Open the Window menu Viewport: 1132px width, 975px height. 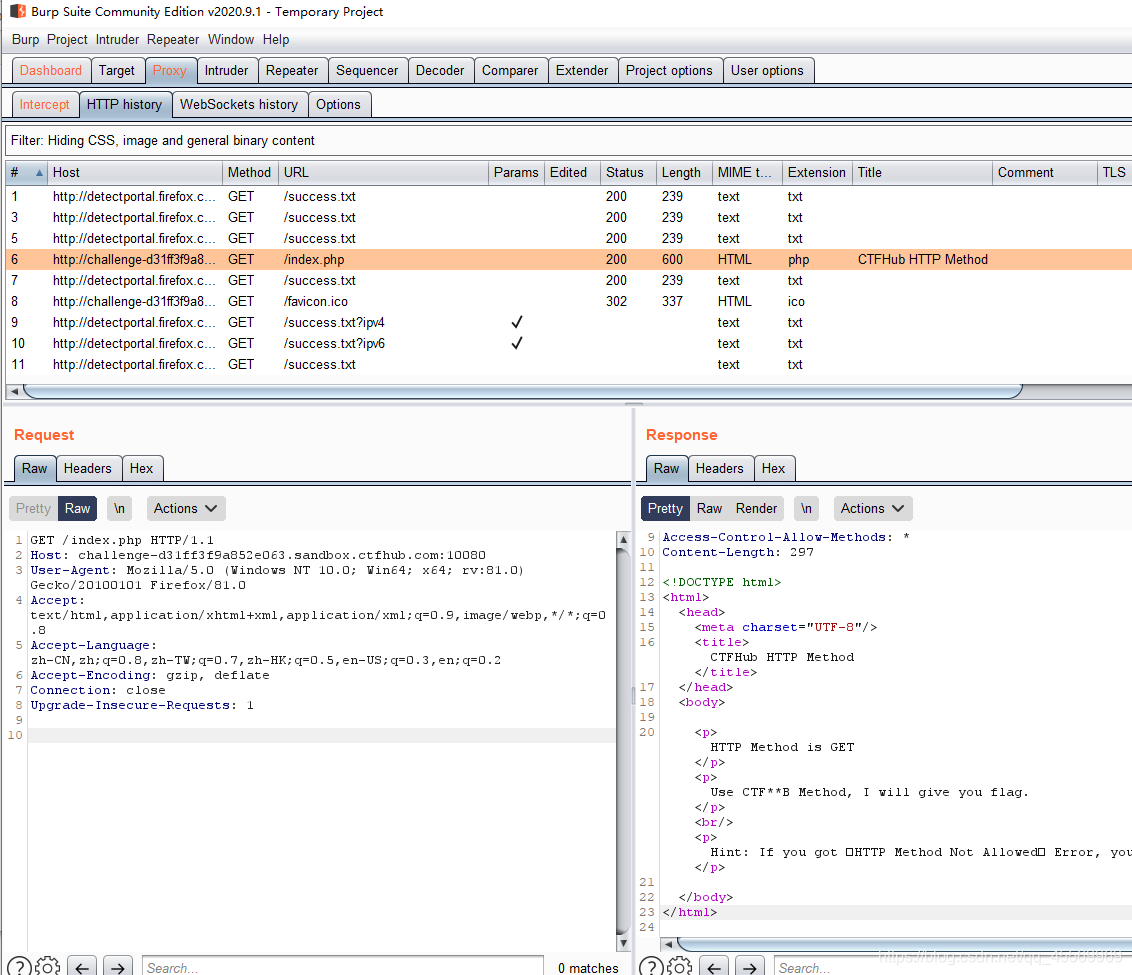[x=231, y=40]
